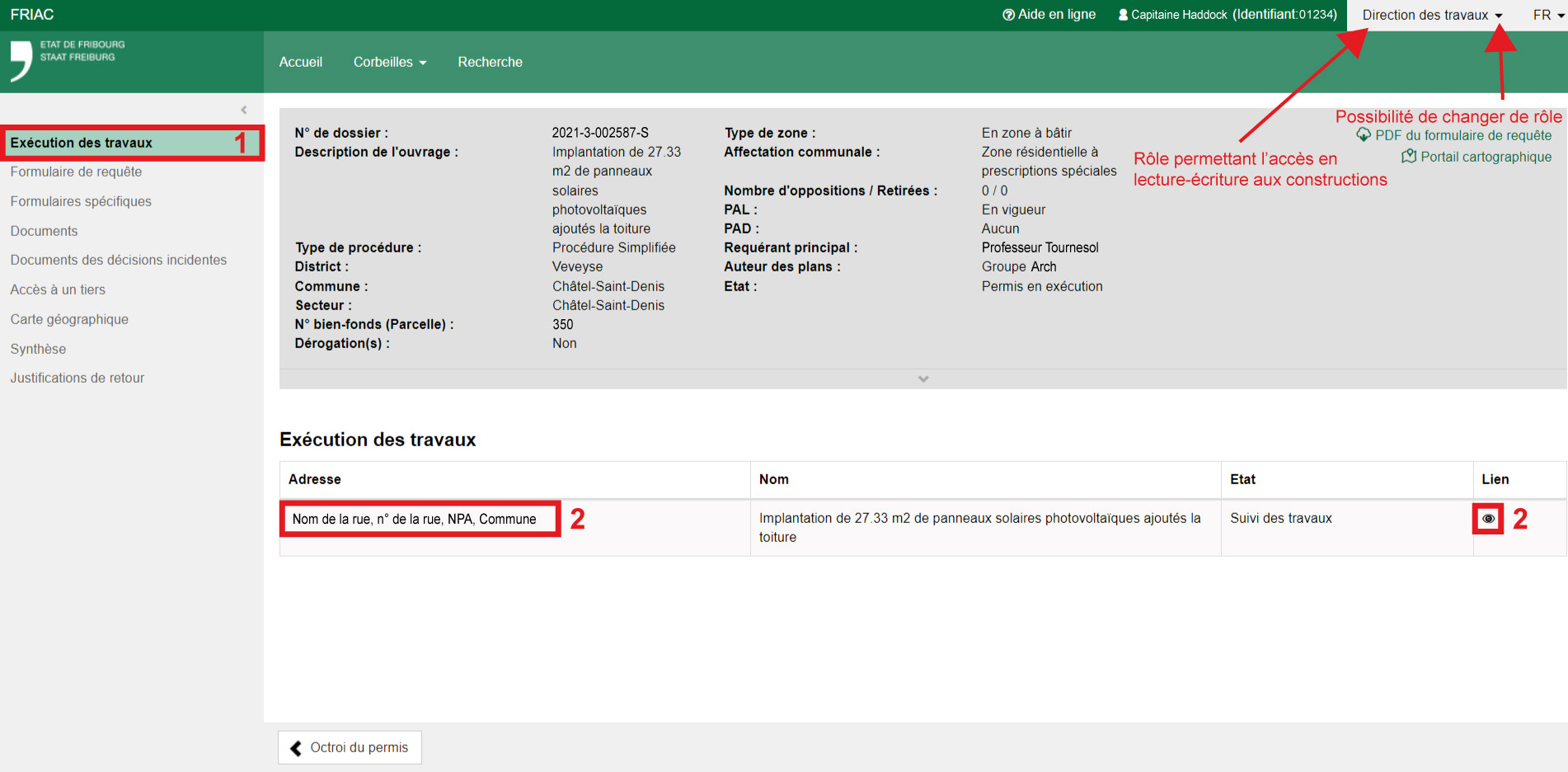Open Justifications de retour section

click(x=77, y=378)
